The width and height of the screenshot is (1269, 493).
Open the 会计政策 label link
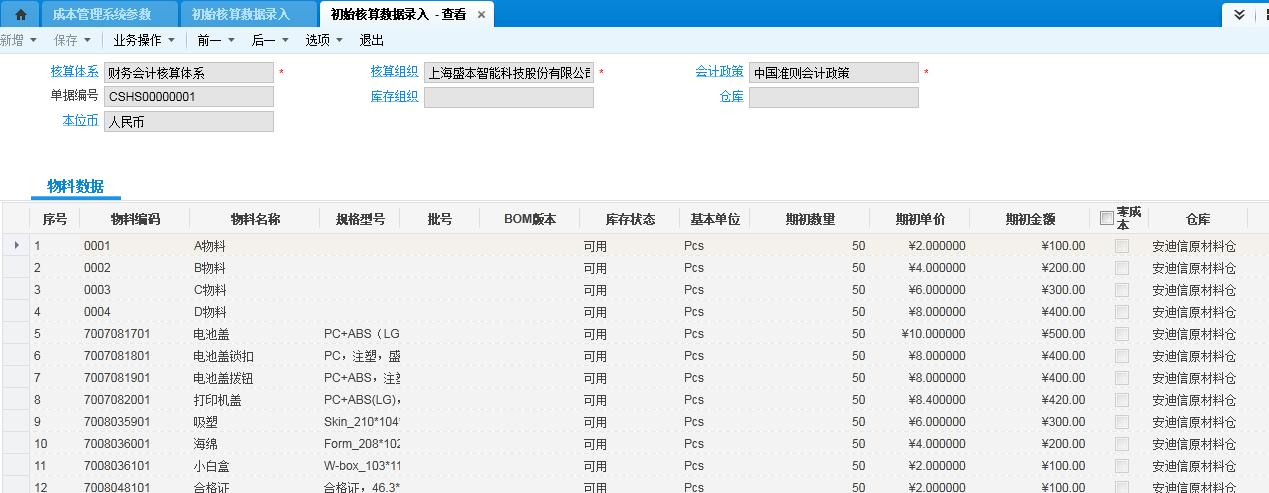point(719,72)
